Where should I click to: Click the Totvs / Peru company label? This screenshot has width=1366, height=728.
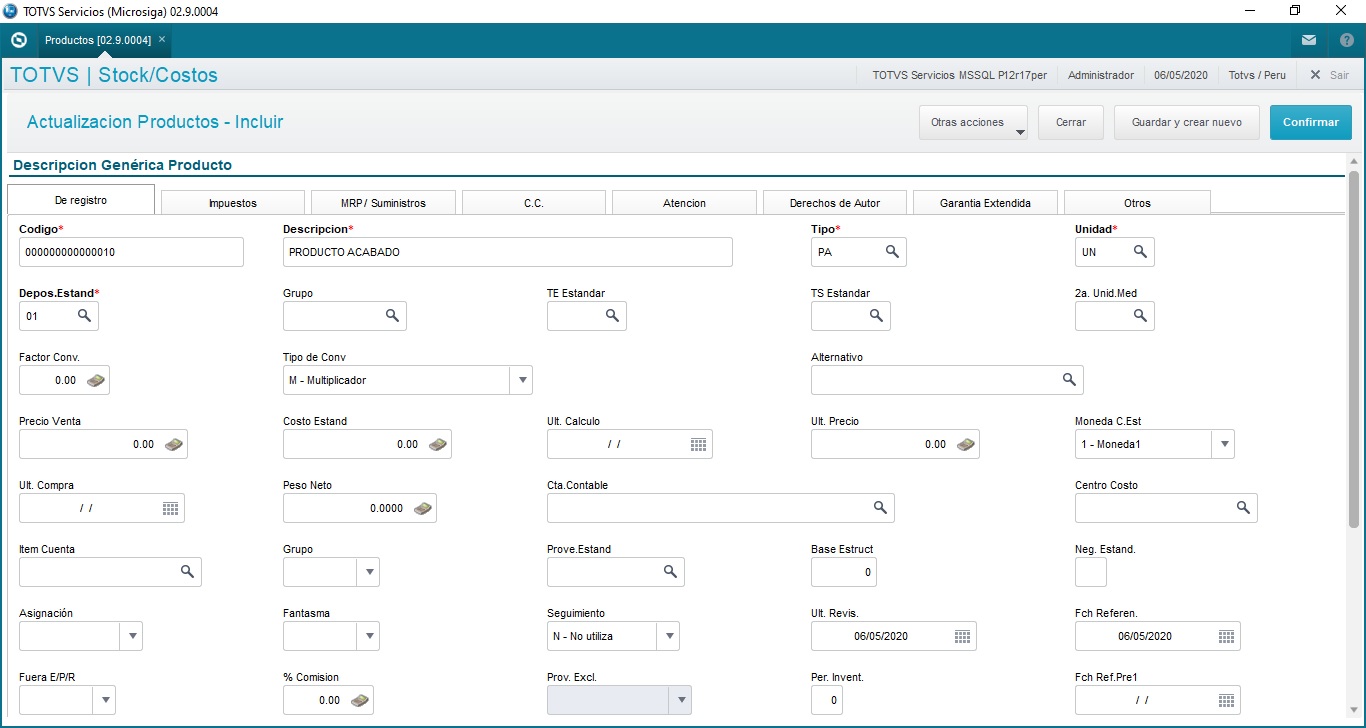click(1258, 75)
